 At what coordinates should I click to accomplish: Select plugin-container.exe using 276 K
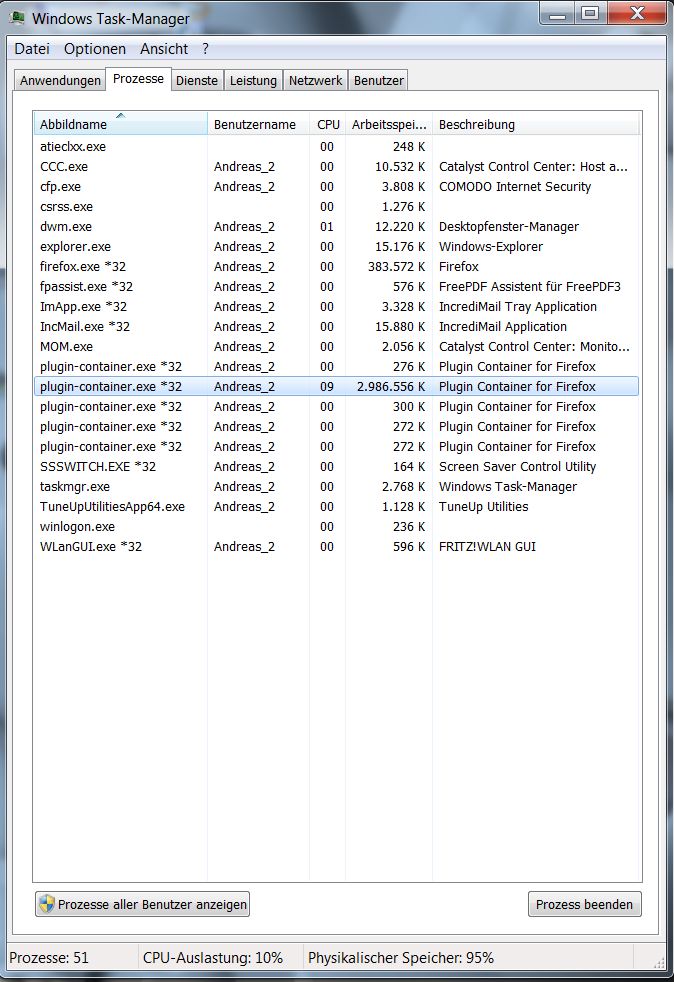coord(337,367)
